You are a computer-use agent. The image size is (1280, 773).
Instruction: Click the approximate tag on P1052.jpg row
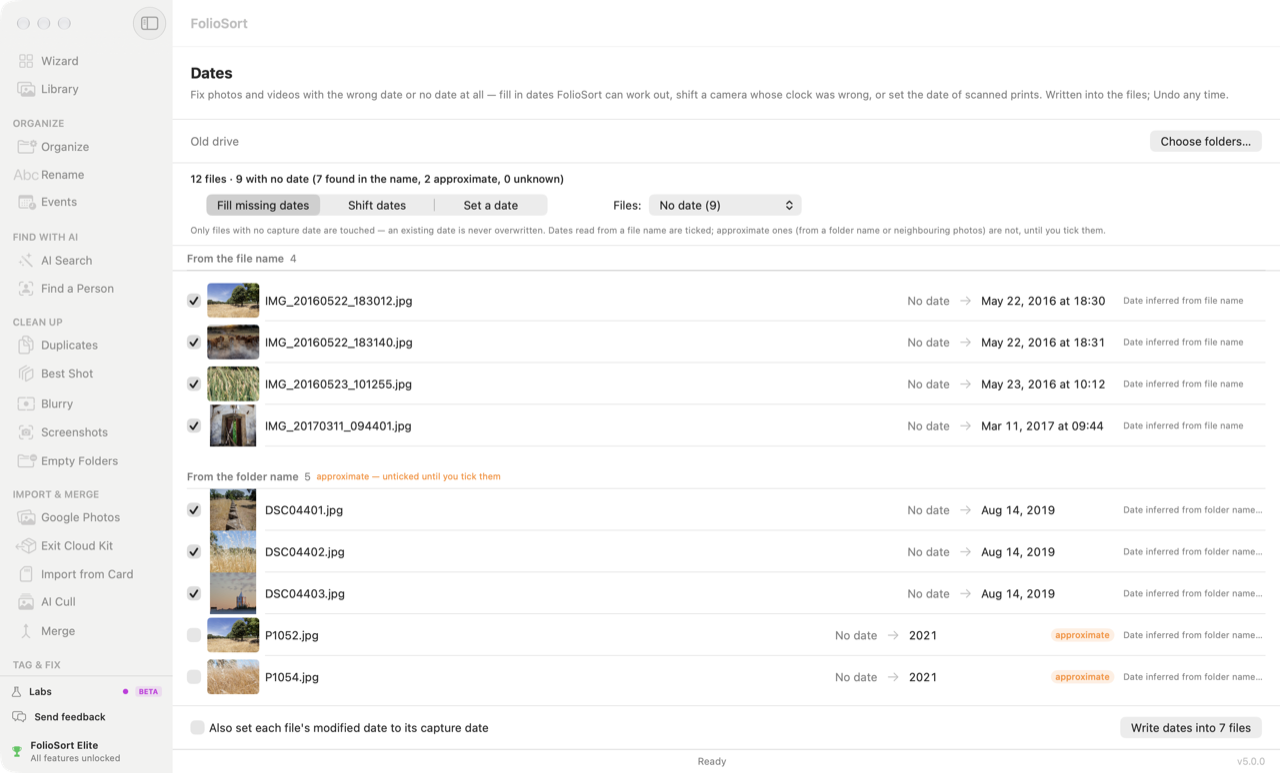pos(1082,635)
